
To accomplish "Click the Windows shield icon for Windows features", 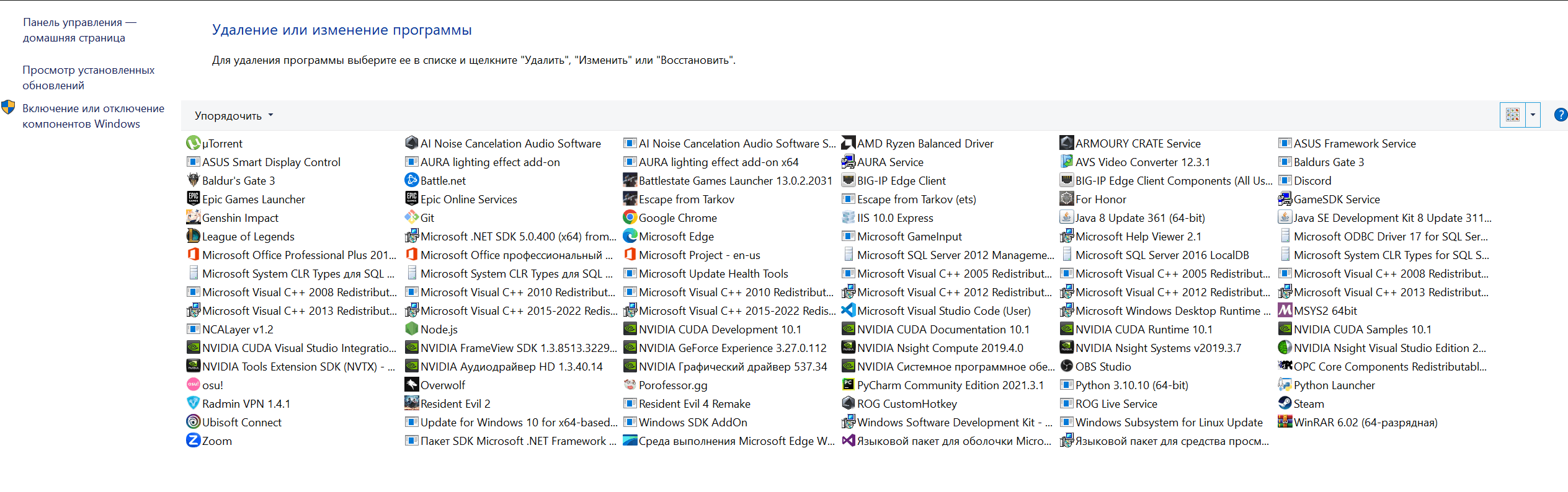I will tap(9, 108).
